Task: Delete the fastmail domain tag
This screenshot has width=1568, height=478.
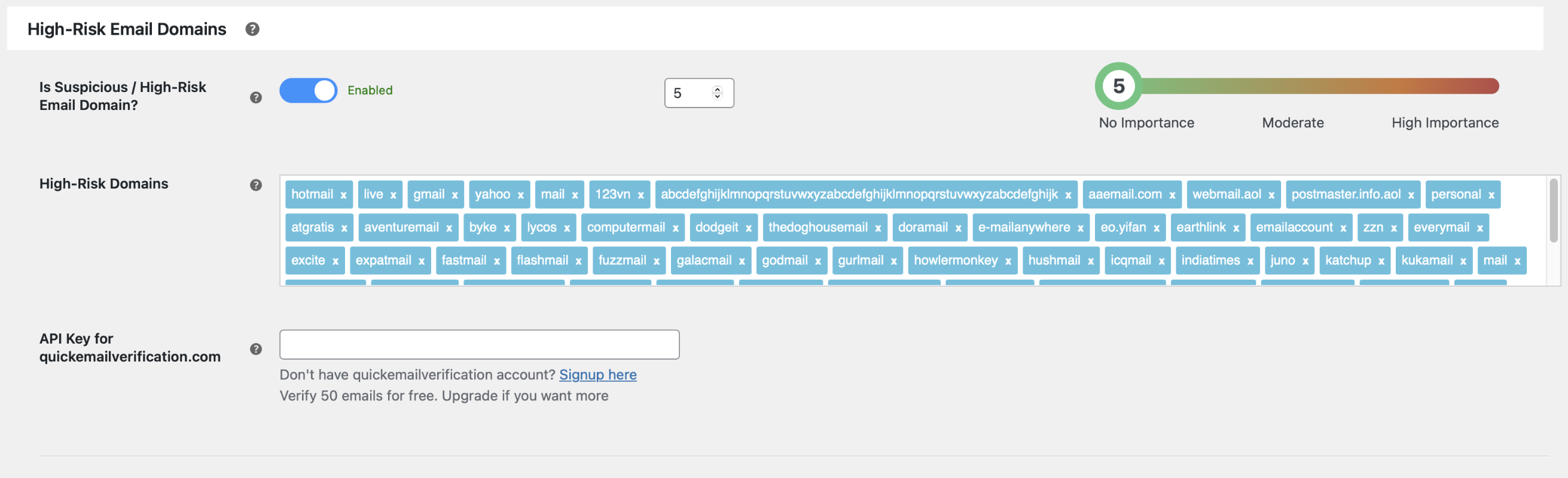Action: [x=497, y=261]
